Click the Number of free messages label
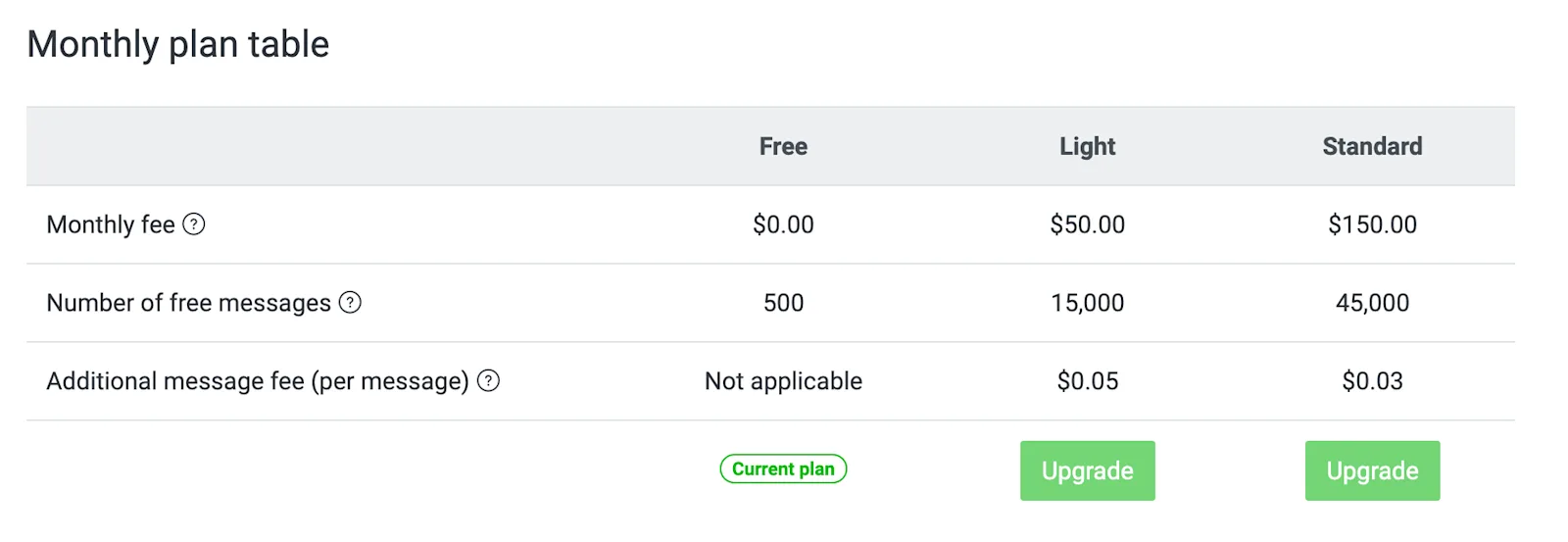1568x542 pixels. coord(188,303)
